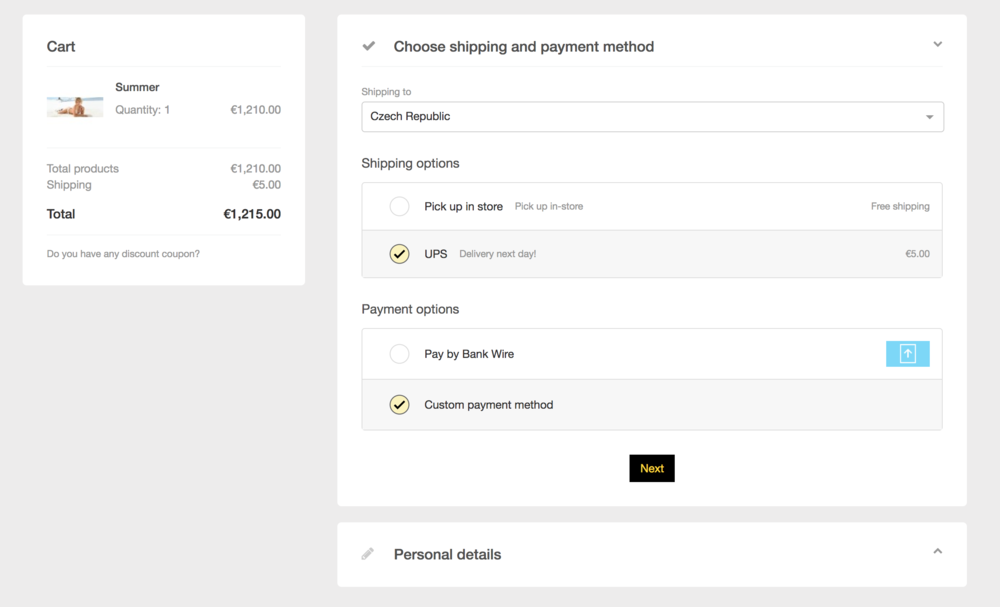
Task: Select the Pick up in store radio button
Action: 399,207
